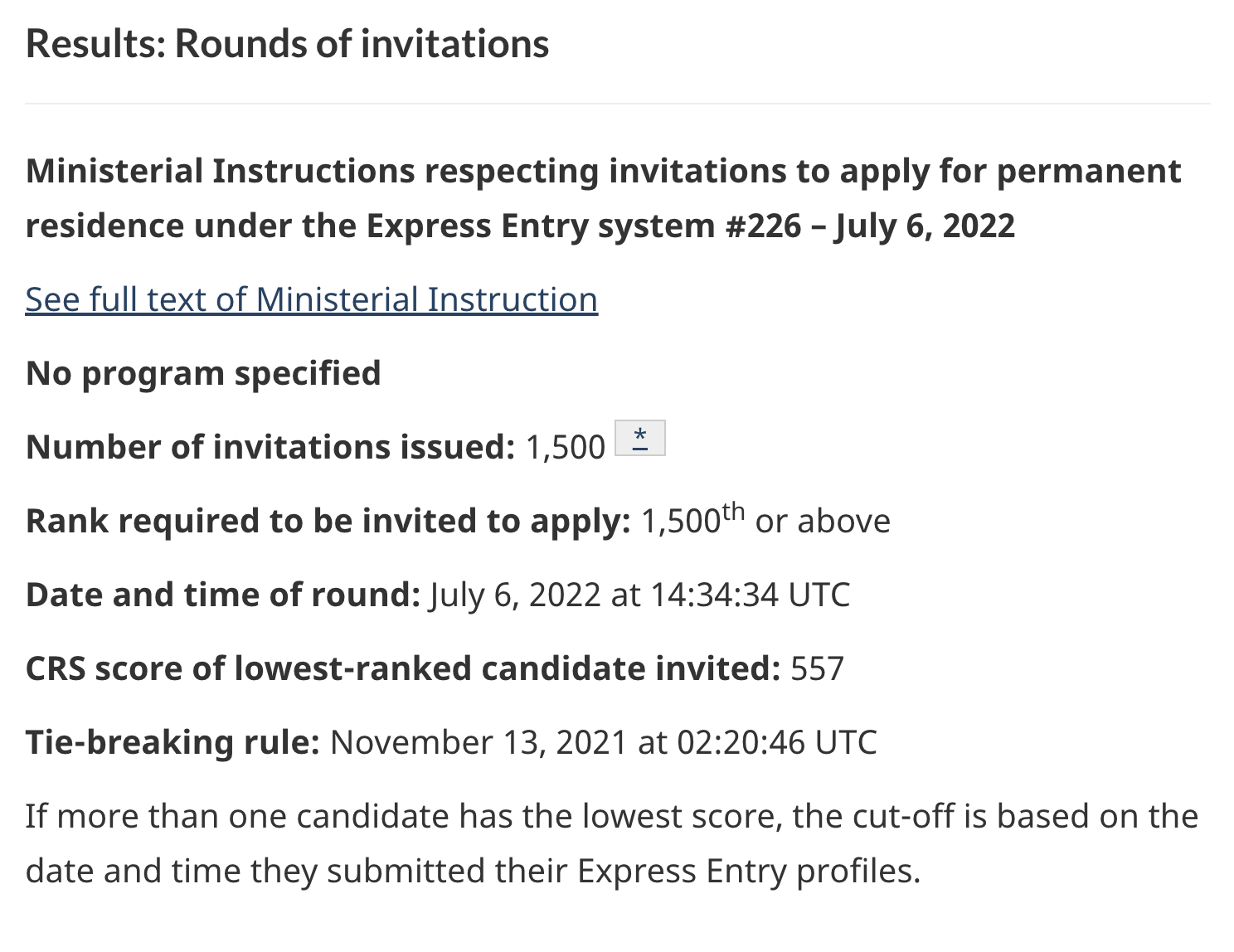Select the Ministerial Instructions #226 bold title
The image size is (1234, 952).
(x=604, y=198)
